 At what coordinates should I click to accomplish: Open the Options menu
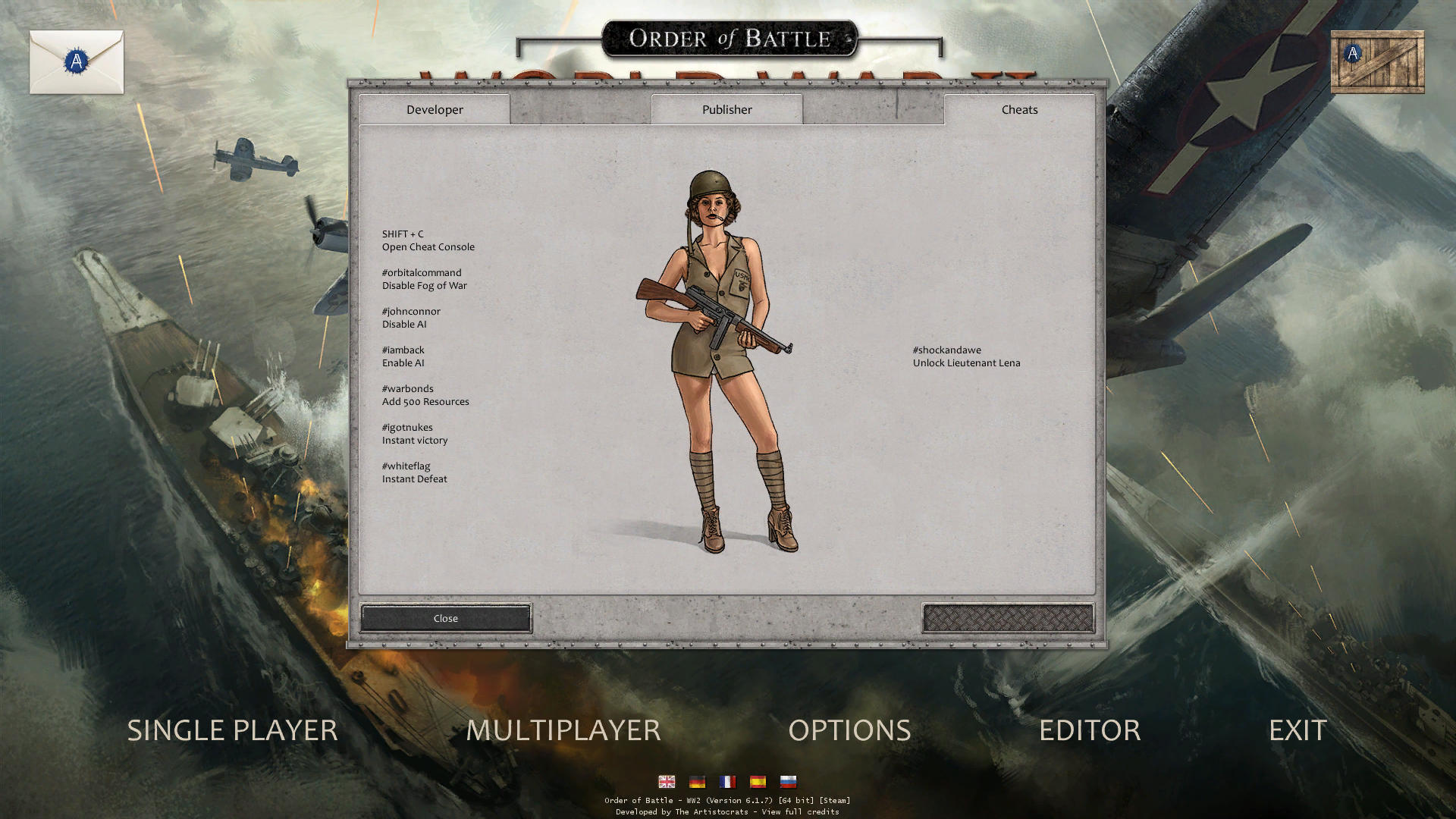click(x=849, y=730)
